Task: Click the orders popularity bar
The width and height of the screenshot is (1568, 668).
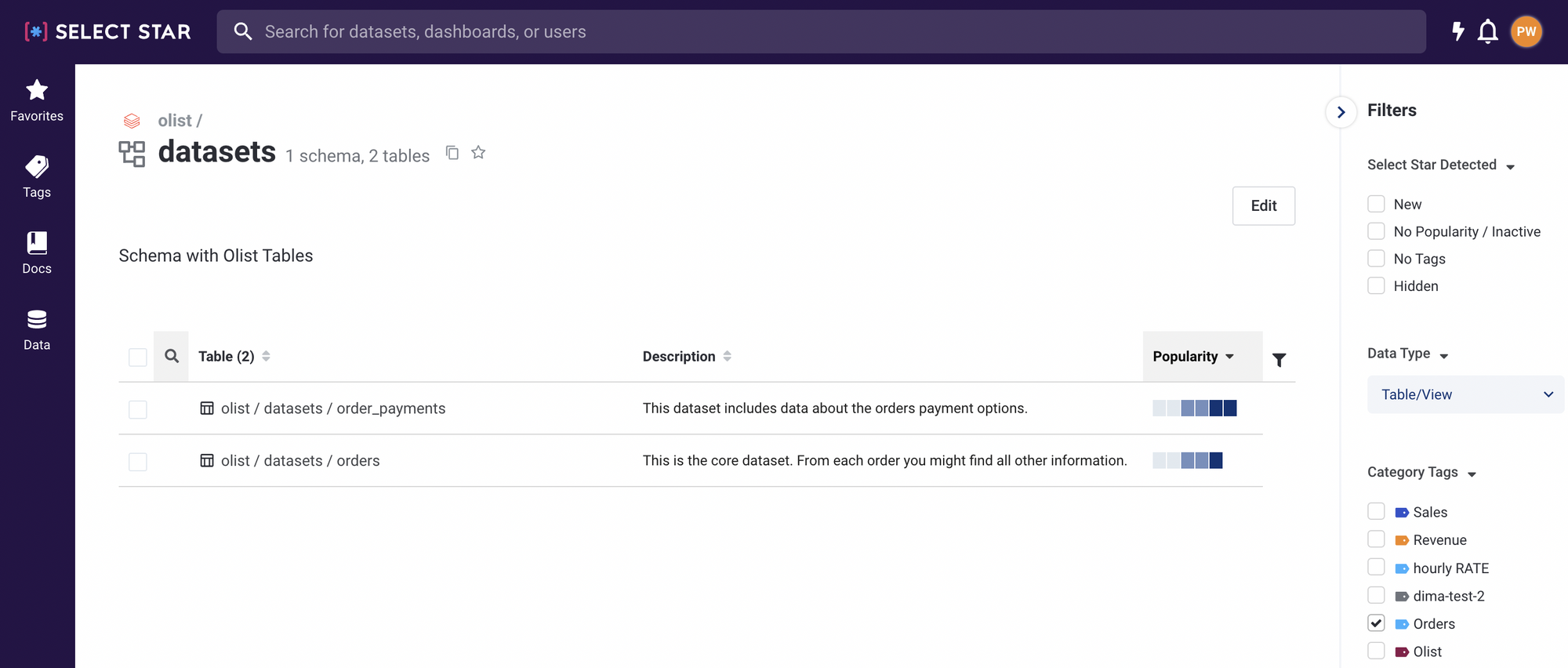Action: coord(1188,460)
